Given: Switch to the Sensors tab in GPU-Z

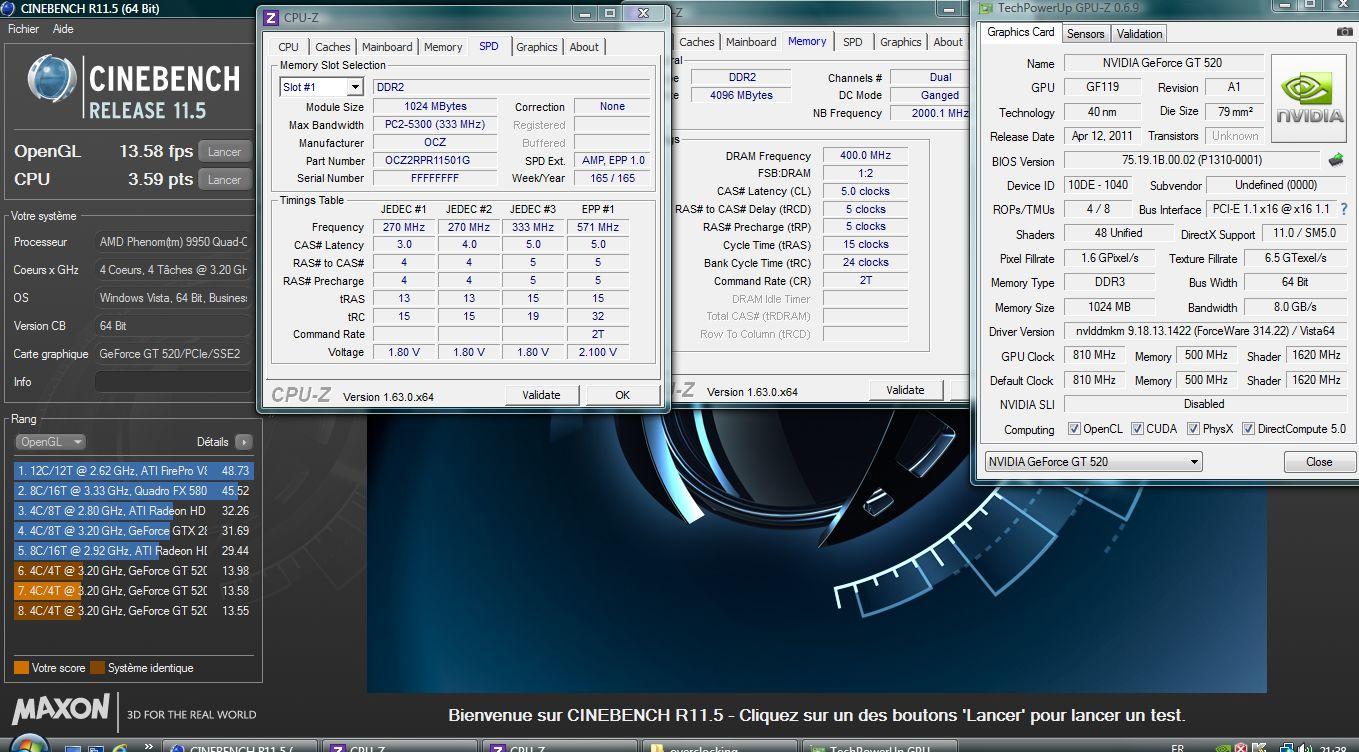Looking at the screenshot, I should pyautogui.click(x=1086, y=34).
